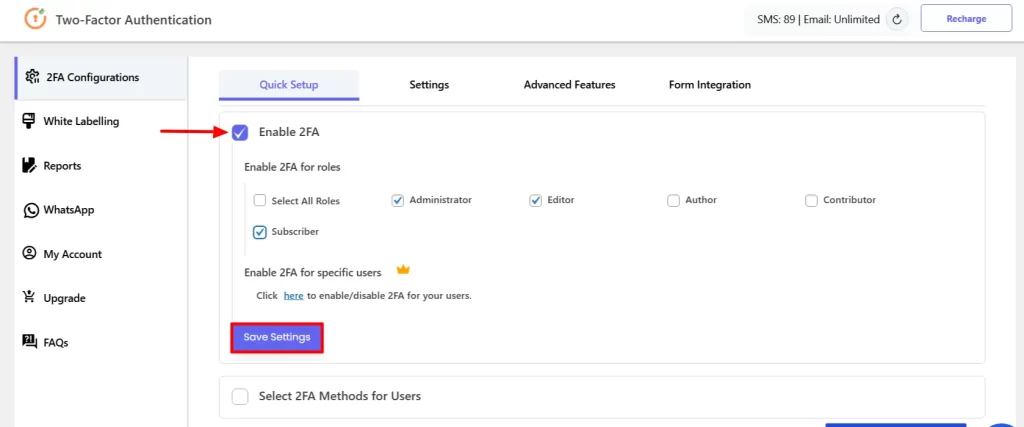Image resolution: width=1024 pixels, height=427 pixels.
Task: Click the premium crown icon
Action: [403, 270]
